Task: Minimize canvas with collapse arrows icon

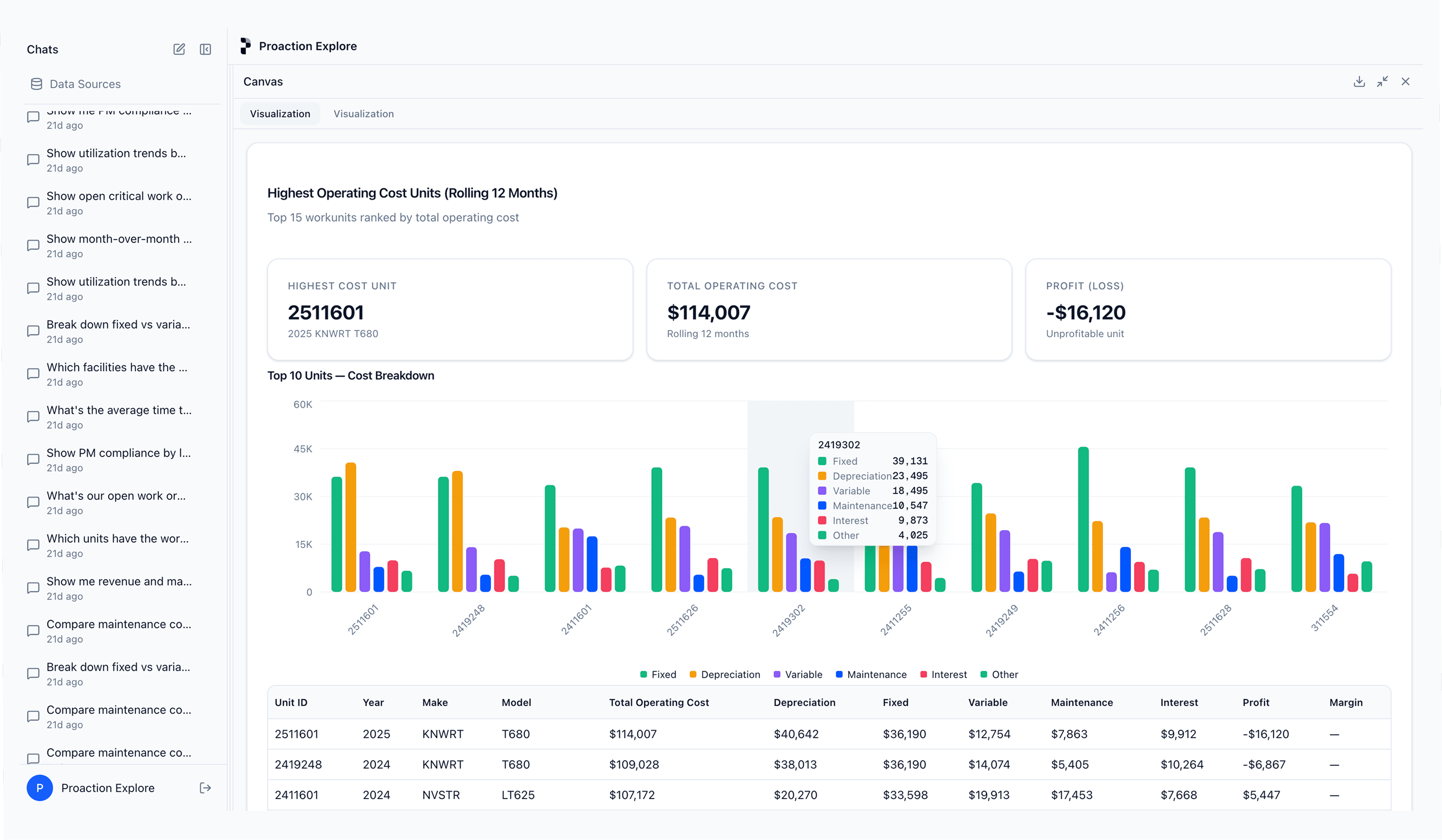Action: tap(1382, 81)
